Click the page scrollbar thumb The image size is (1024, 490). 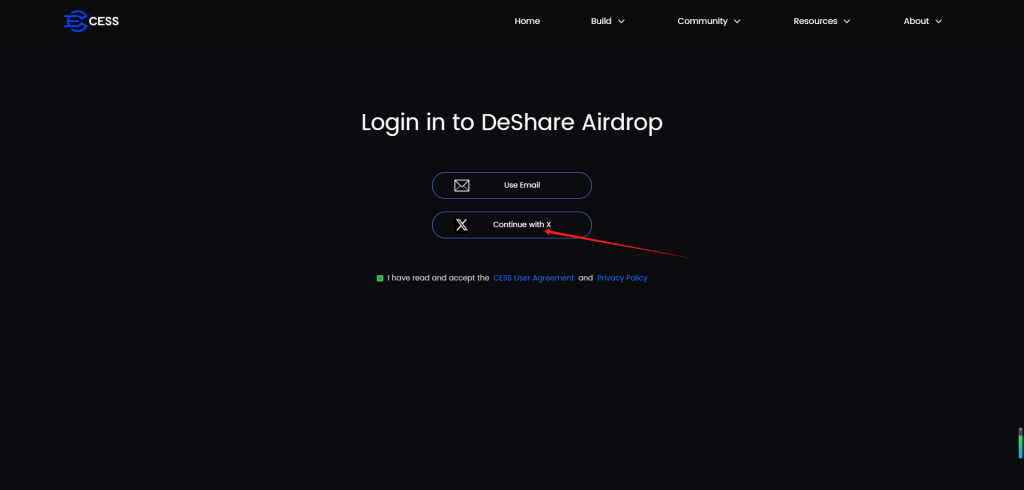click(x=1020, y=444)
